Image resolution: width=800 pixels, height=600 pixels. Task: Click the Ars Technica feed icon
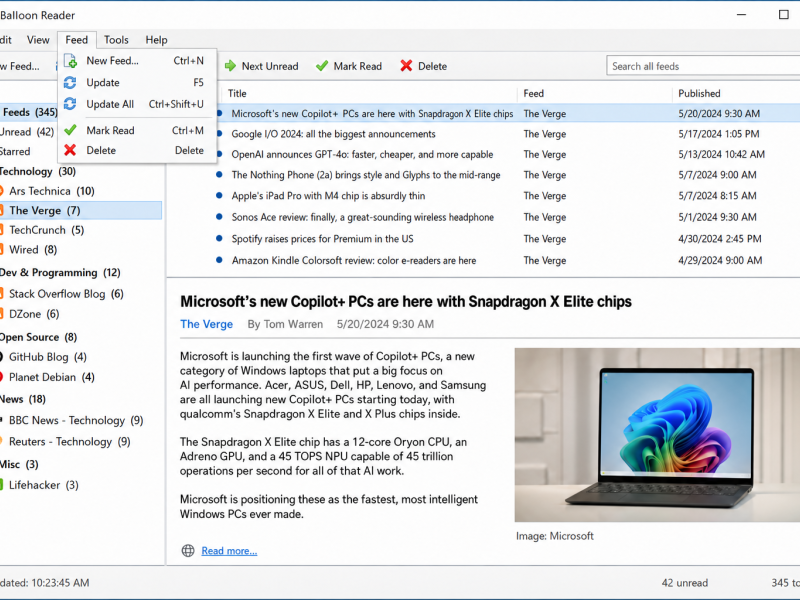click(2, 191)
